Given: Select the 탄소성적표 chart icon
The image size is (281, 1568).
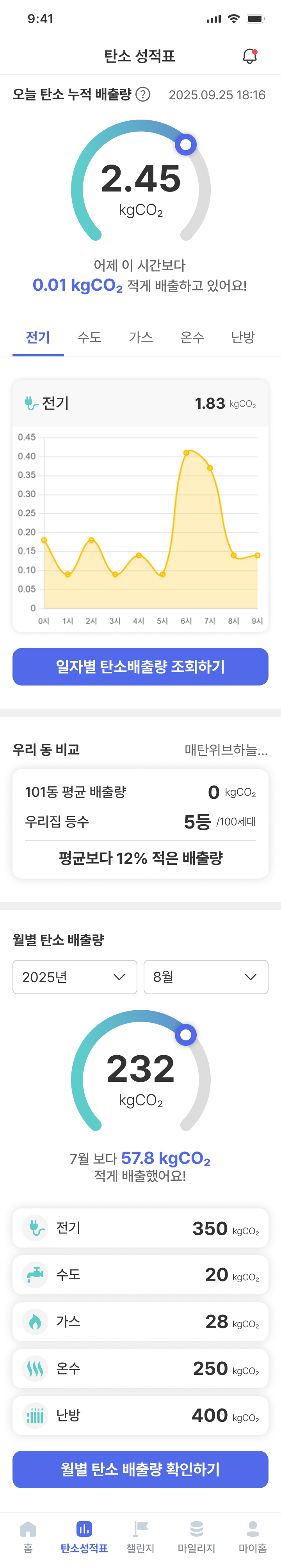Looking at the screenshot, I should [84, 1529].
